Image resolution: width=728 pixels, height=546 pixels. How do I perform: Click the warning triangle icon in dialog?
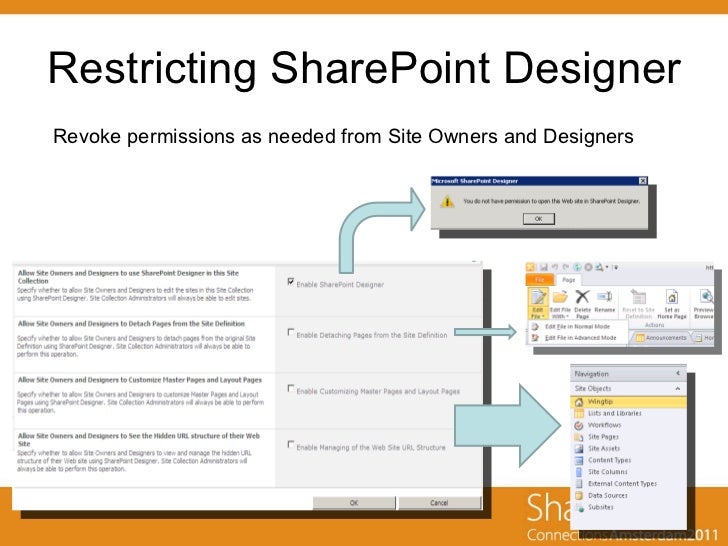[447, 202]
